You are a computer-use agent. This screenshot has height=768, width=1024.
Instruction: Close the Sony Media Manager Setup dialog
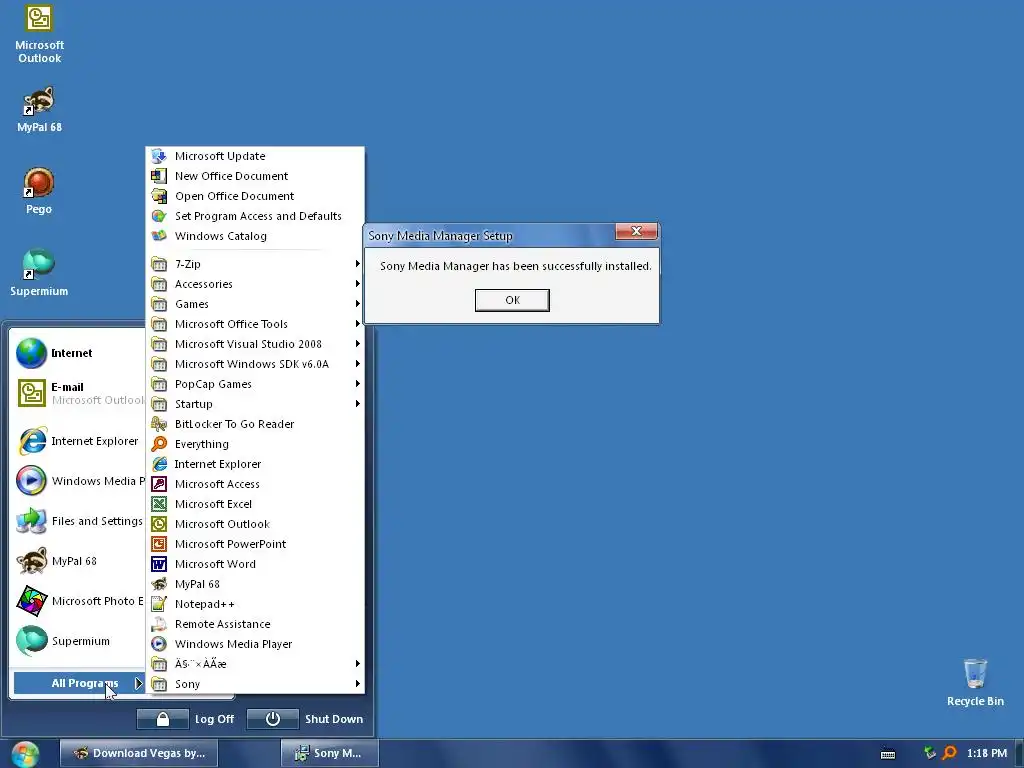[x=636, y=231]
